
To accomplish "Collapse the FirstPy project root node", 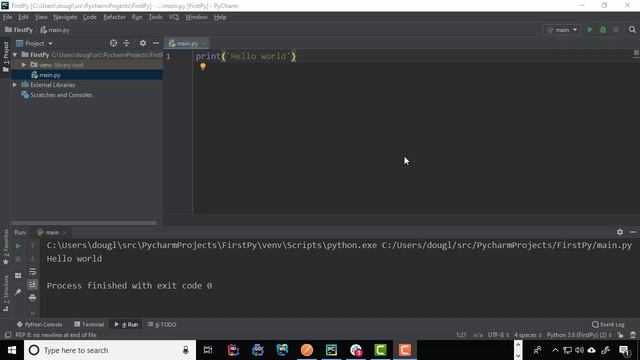I will coord(15,55).
